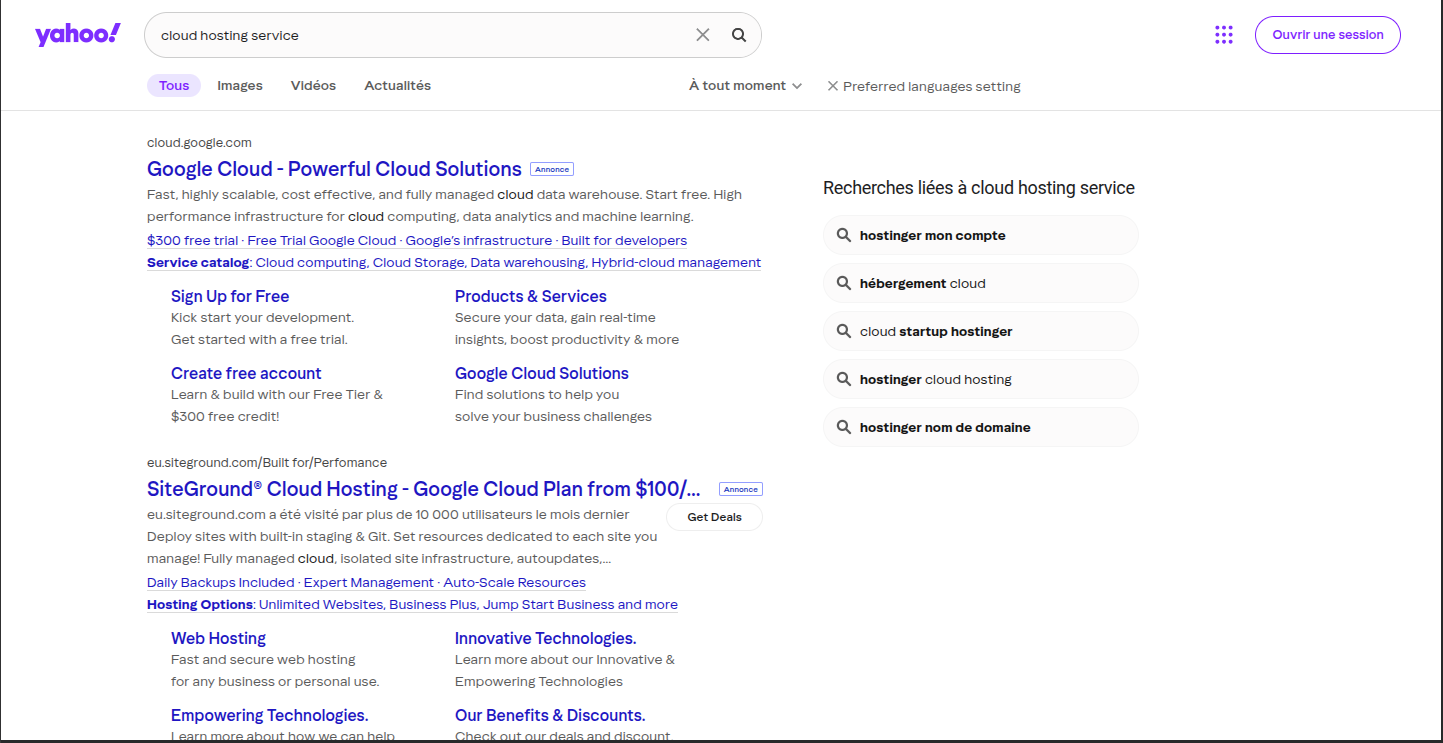Select related search hostinger nom de domaine
This screenshot has width=1443, height=743.
(x=980, y=427)
